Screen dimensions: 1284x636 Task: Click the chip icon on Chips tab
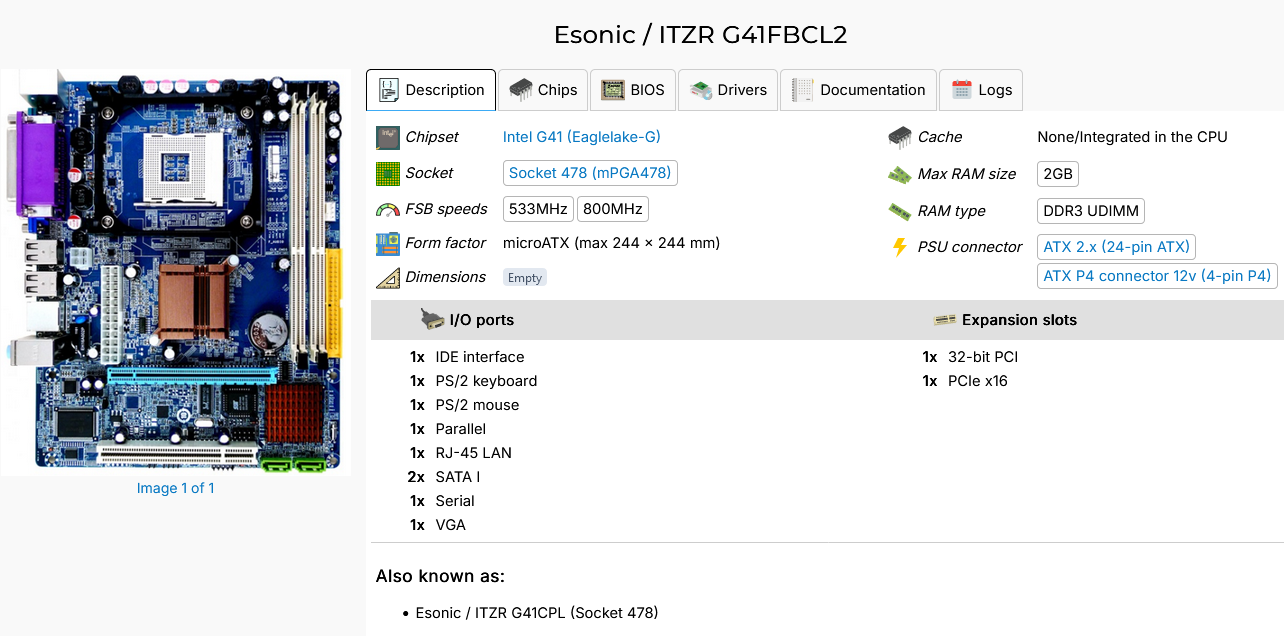pyautogui.click(x=521, y=90)
